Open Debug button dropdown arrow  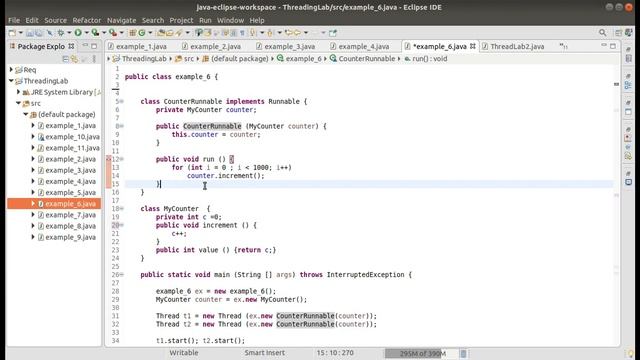(69, 33)
